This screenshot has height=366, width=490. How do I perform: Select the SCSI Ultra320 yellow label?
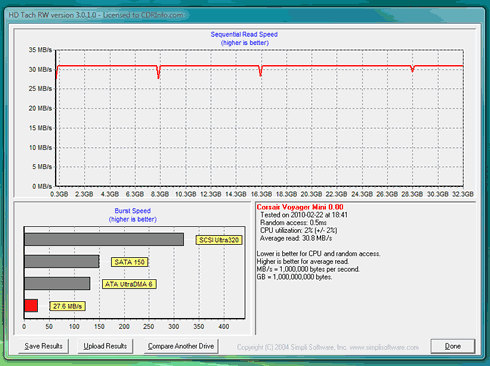point(219,240)
